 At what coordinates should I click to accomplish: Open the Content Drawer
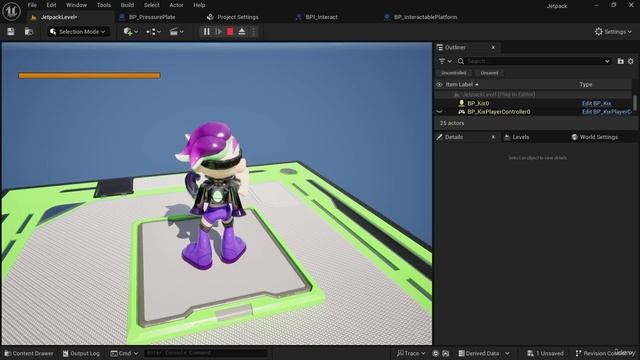(x=29, y=353)
